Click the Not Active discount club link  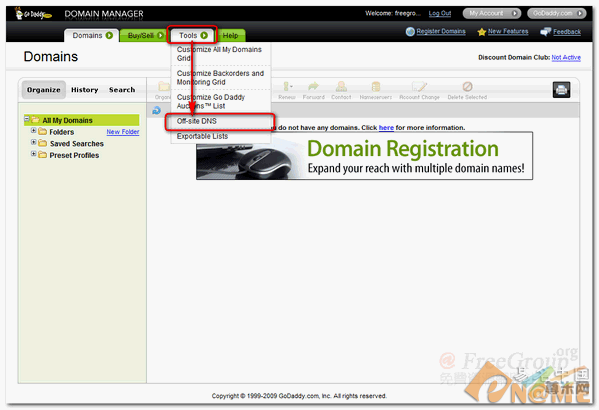(x=566, y=57)
